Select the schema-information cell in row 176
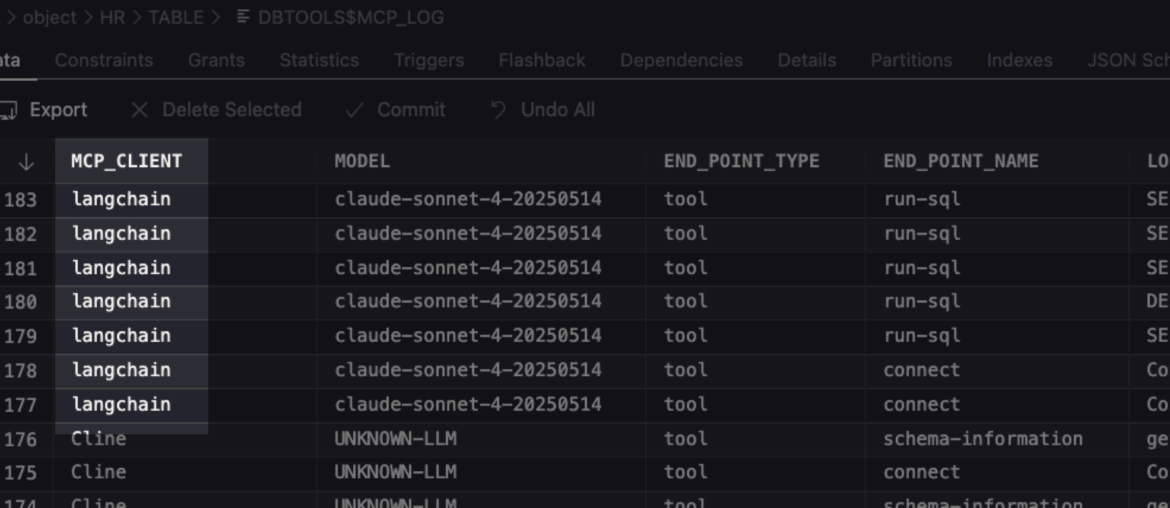Screen dimensions: 1170x508 982,438
